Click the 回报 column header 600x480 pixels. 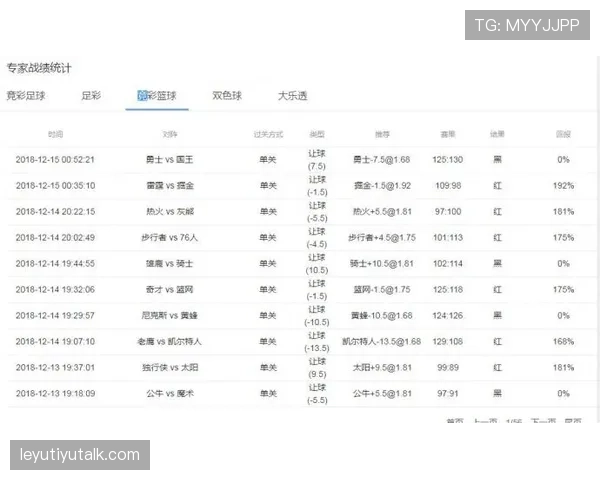[x=563, y=134]
